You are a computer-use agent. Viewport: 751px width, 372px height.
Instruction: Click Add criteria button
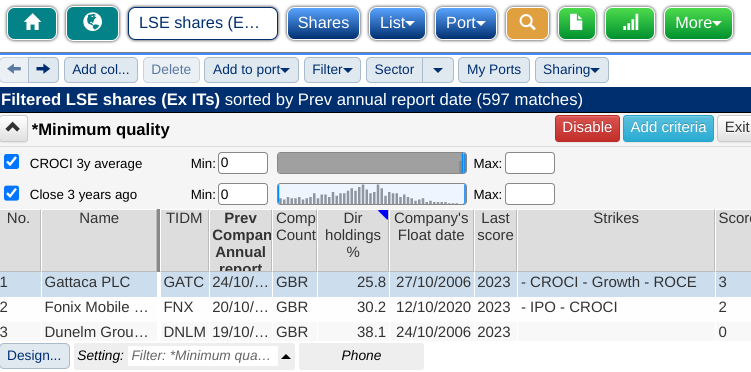668,128
